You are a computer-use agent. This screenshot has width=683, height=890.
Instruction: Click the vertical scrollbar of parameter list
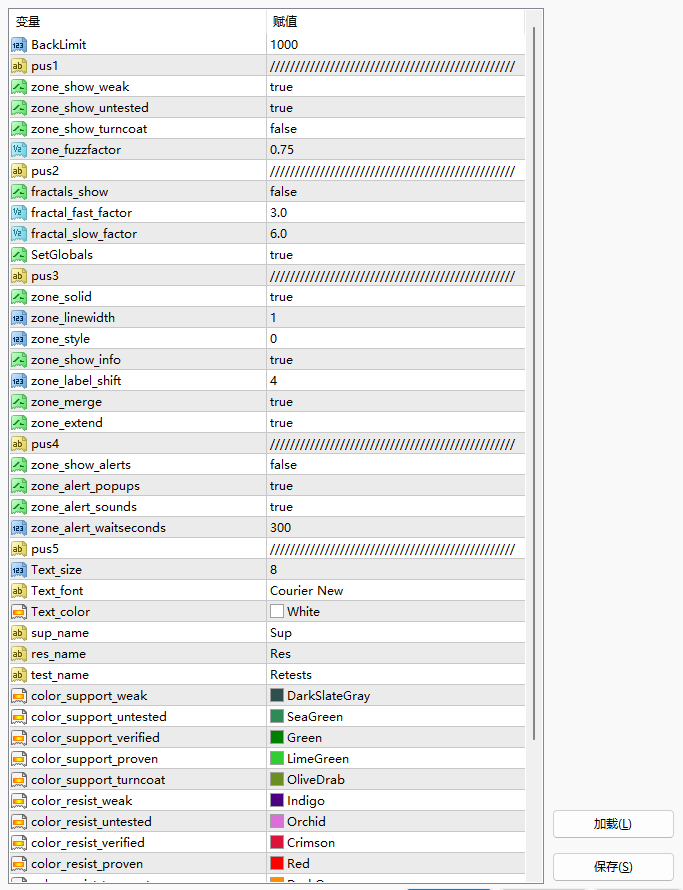[x=534, y=383]
